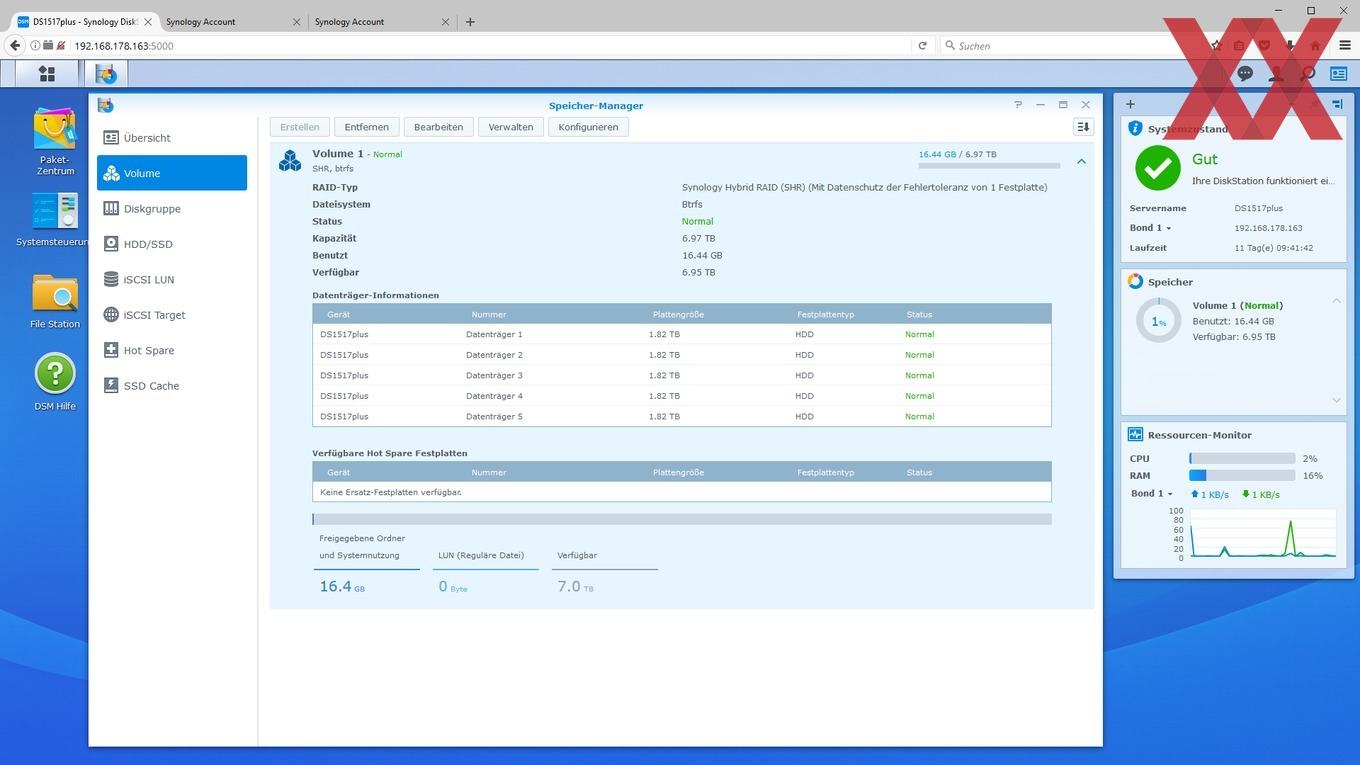Close the DS1517plus browser tab

coord(148,21)
